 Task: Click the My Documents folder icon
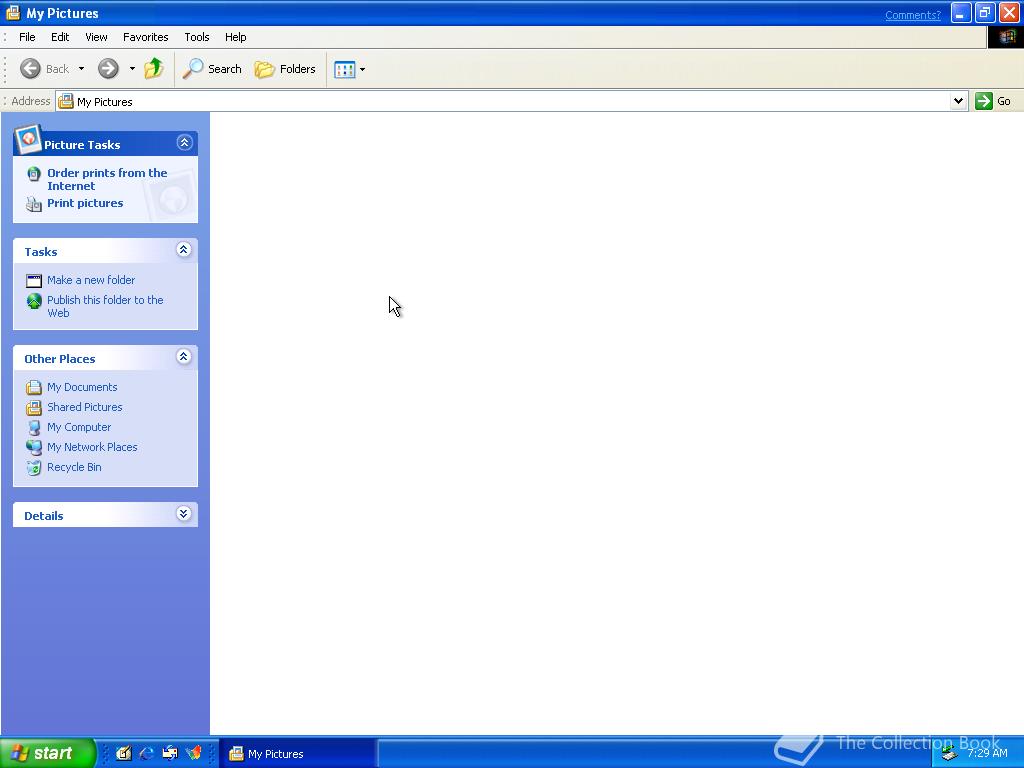pyautogui.click(x=34, y=388)
